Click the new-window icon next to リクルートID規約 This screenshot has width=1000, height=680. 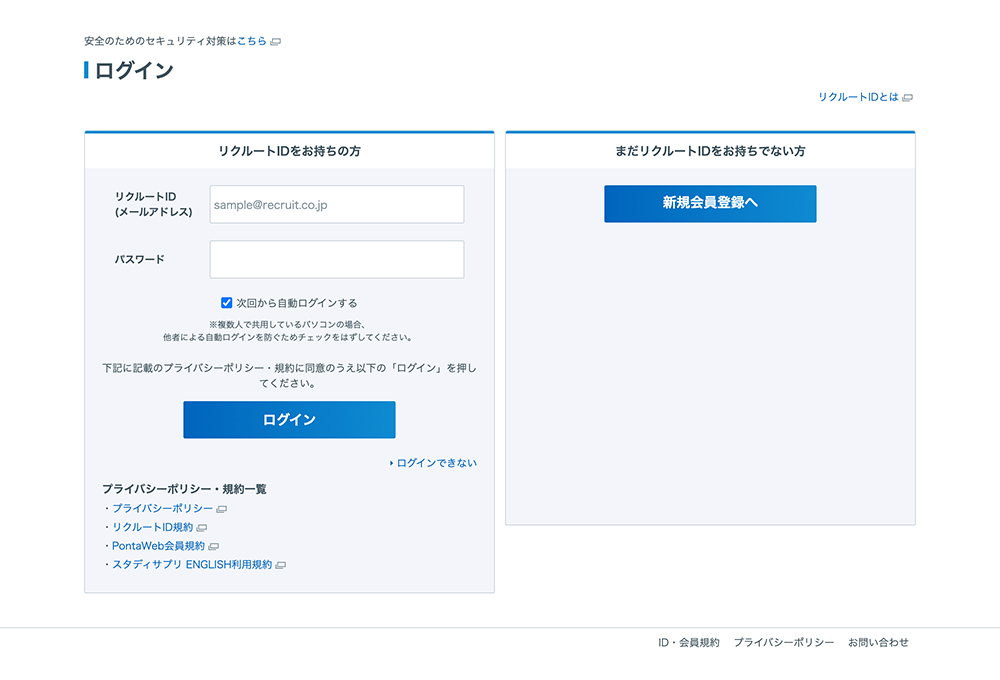202,528
